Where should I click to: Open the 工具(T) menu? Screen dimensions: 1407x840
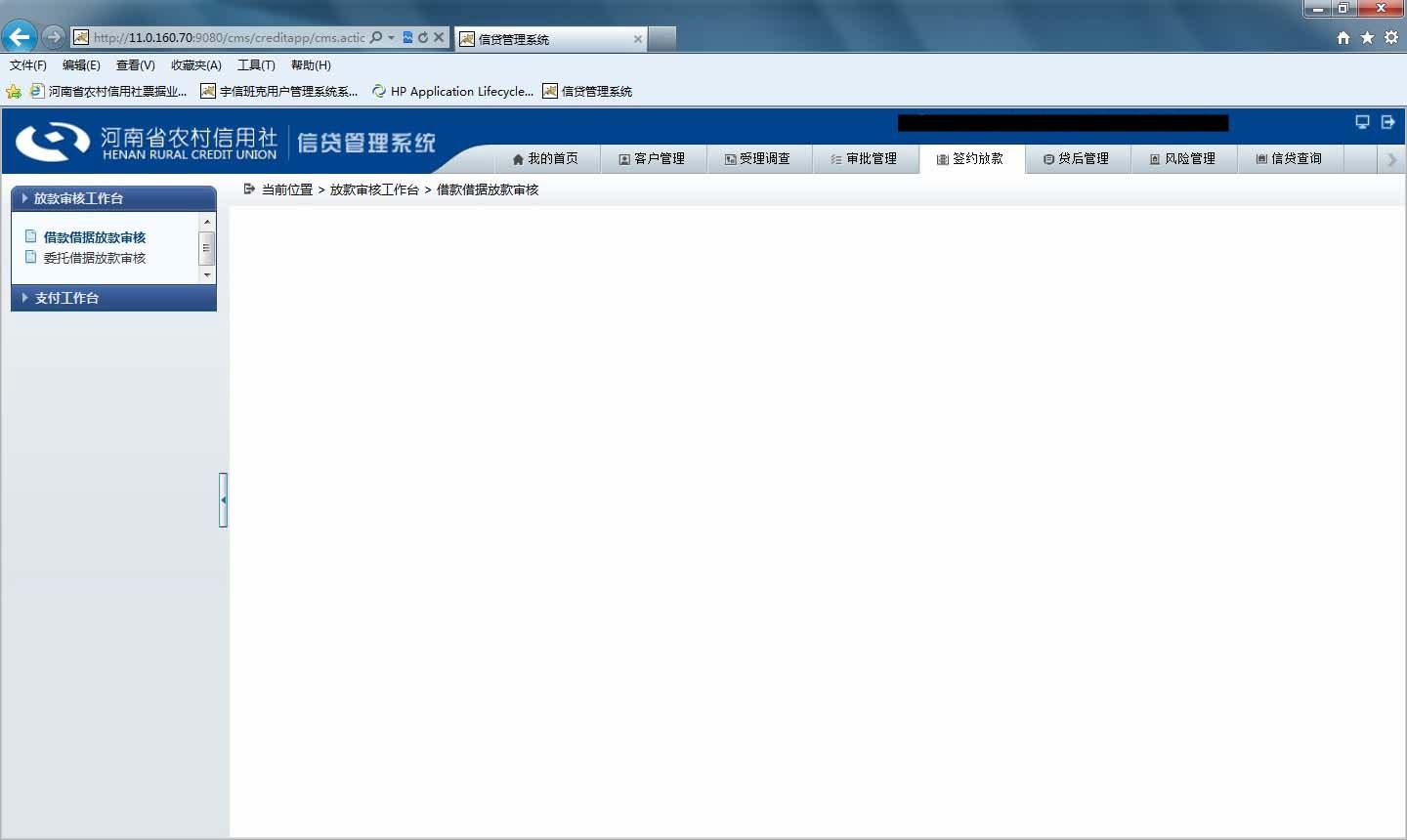point(256,65)
